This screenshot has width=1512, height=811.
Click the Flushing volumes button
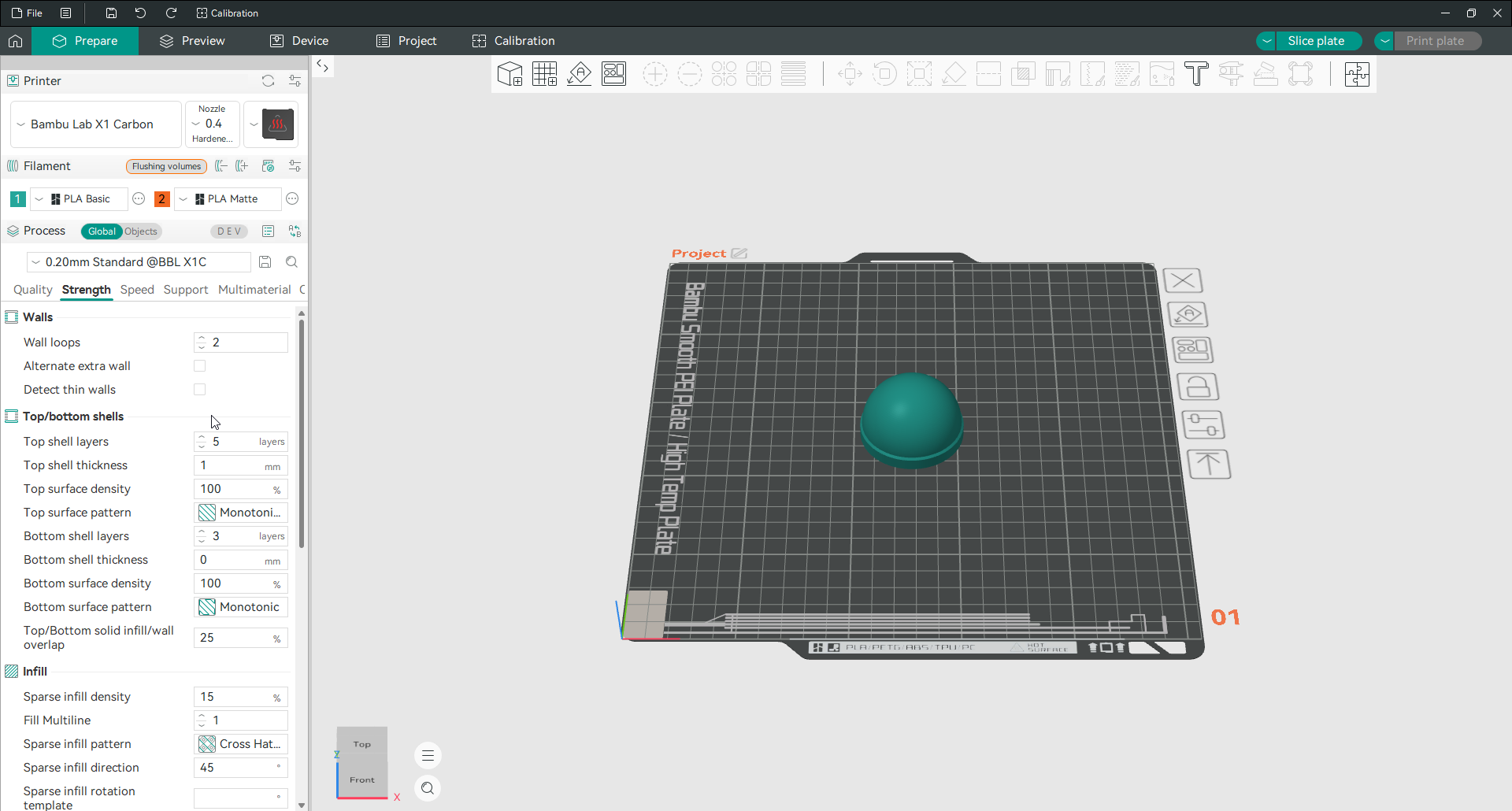[x=166, y=166]
